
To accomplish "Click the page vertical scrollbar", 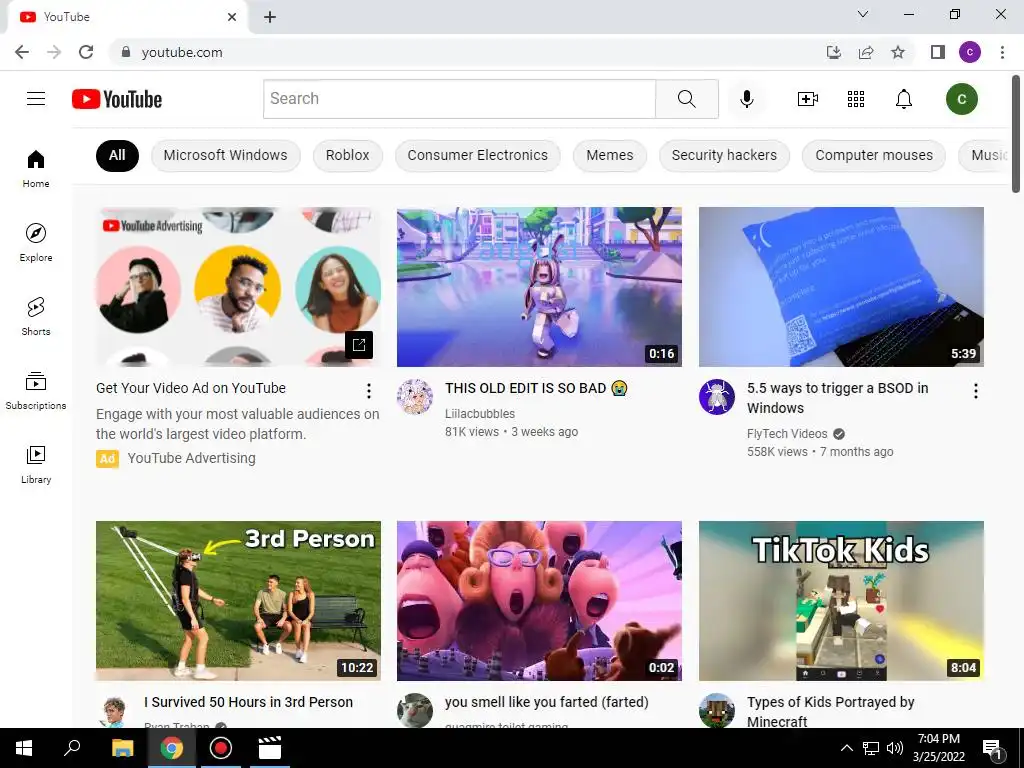I will point(1016,134).
